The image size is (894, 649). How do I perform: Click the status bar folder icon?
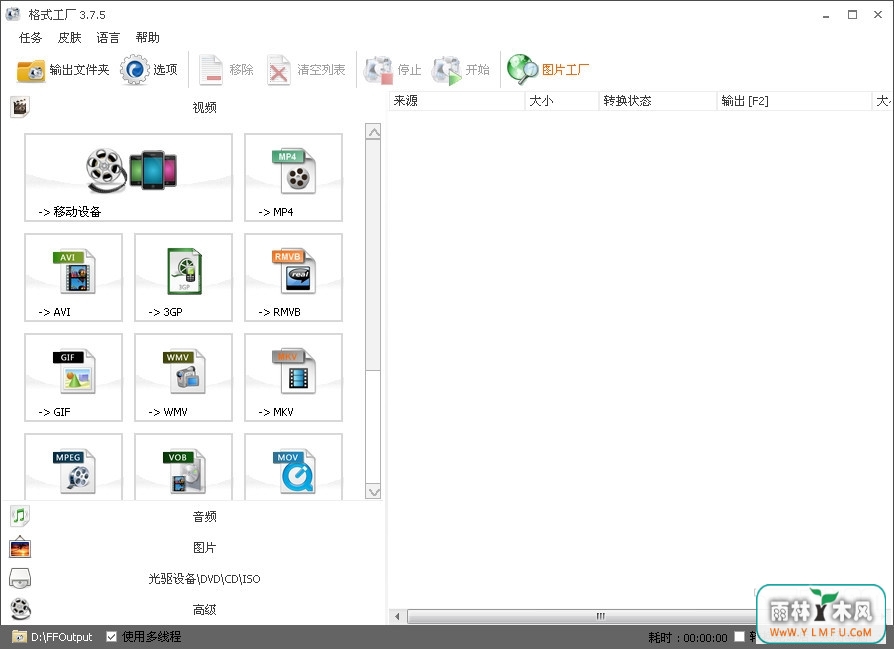19,636
